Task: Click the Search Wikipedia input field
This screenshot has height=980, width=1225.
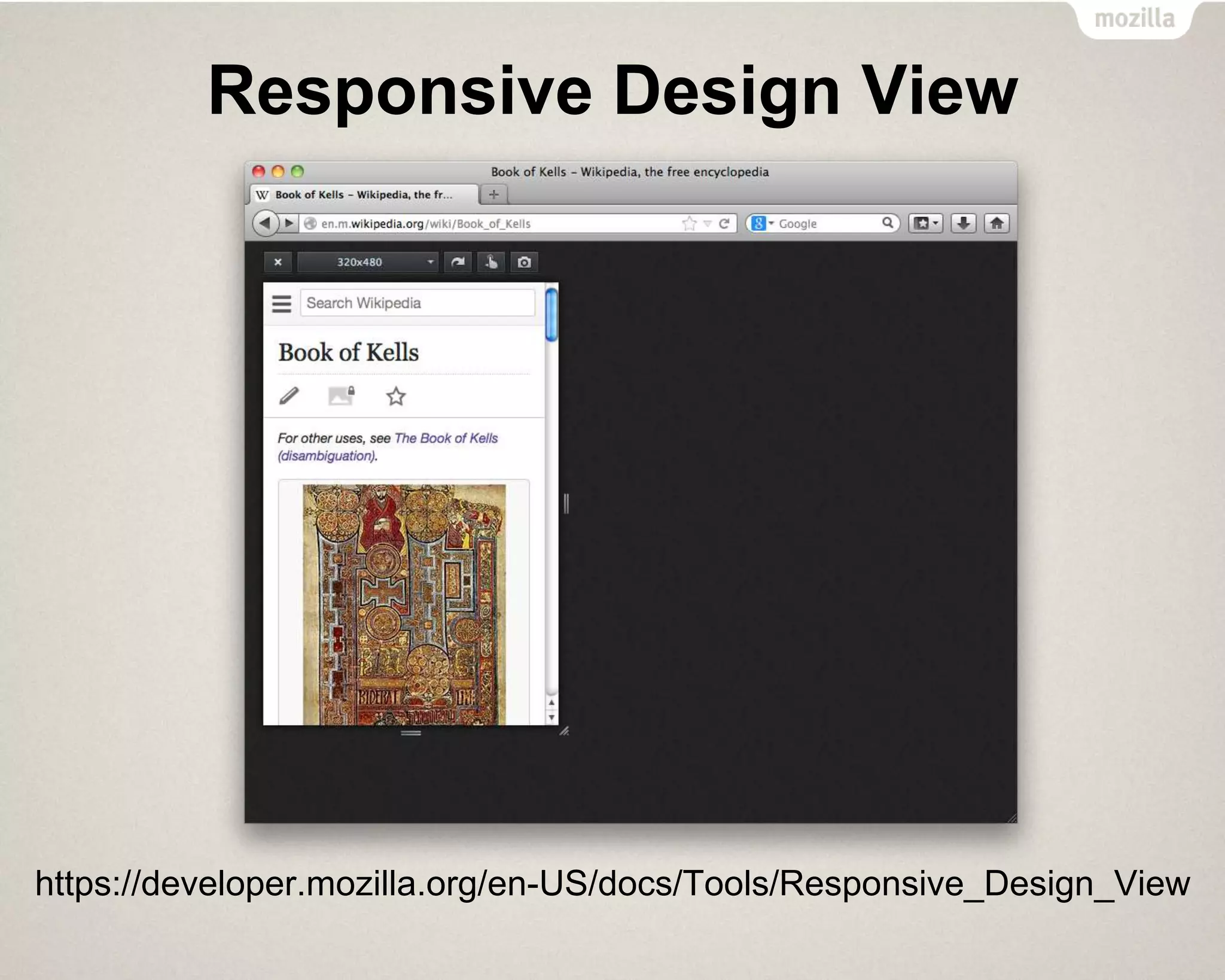Action: click(418, 303)
